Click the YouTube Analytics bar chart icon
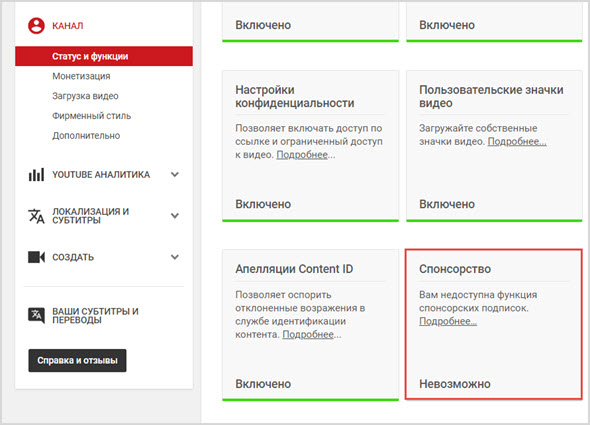Screen dimensions: 590x425 tap(36, 175)
